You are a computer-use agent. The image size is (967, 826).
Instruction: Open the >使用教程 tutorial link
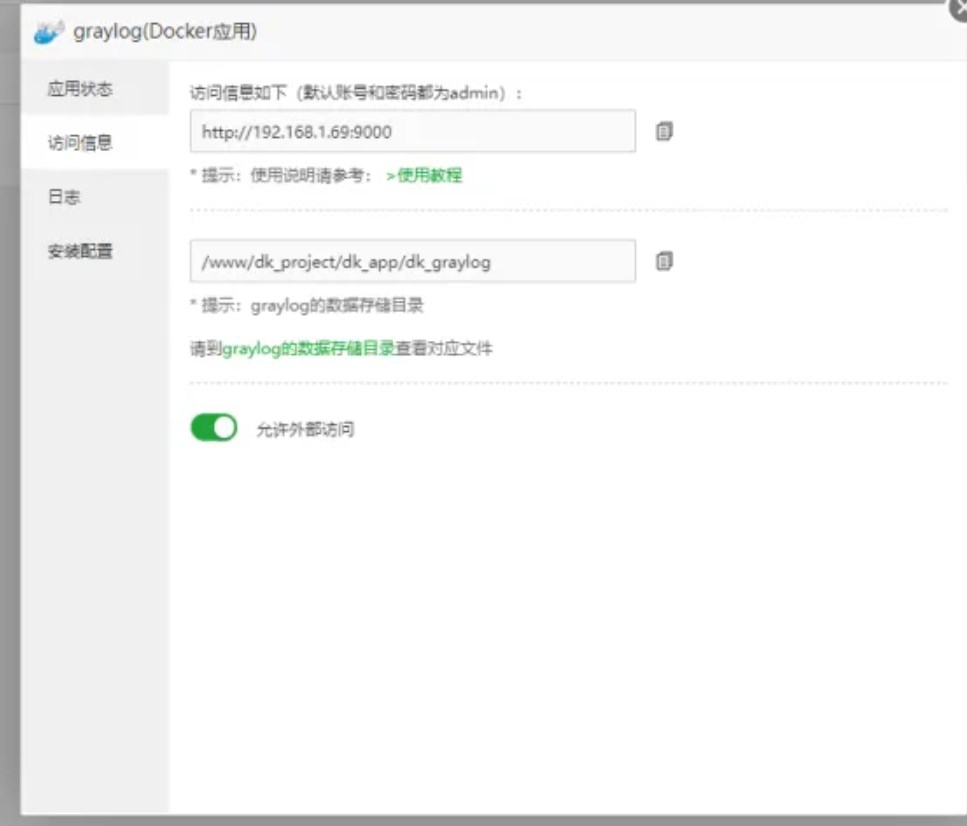(x=424, y=175)
